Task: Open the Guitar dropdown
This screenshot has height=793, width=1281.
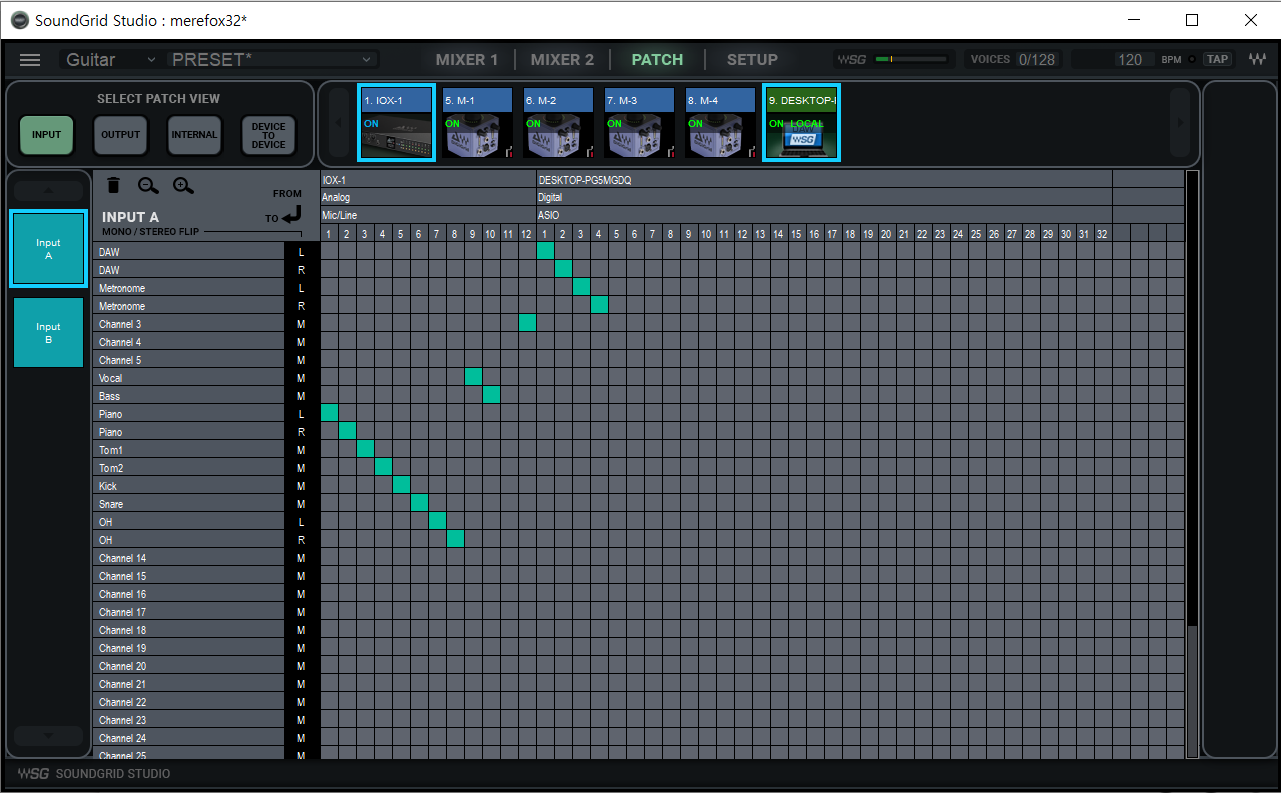Action: tap(110, 60)
